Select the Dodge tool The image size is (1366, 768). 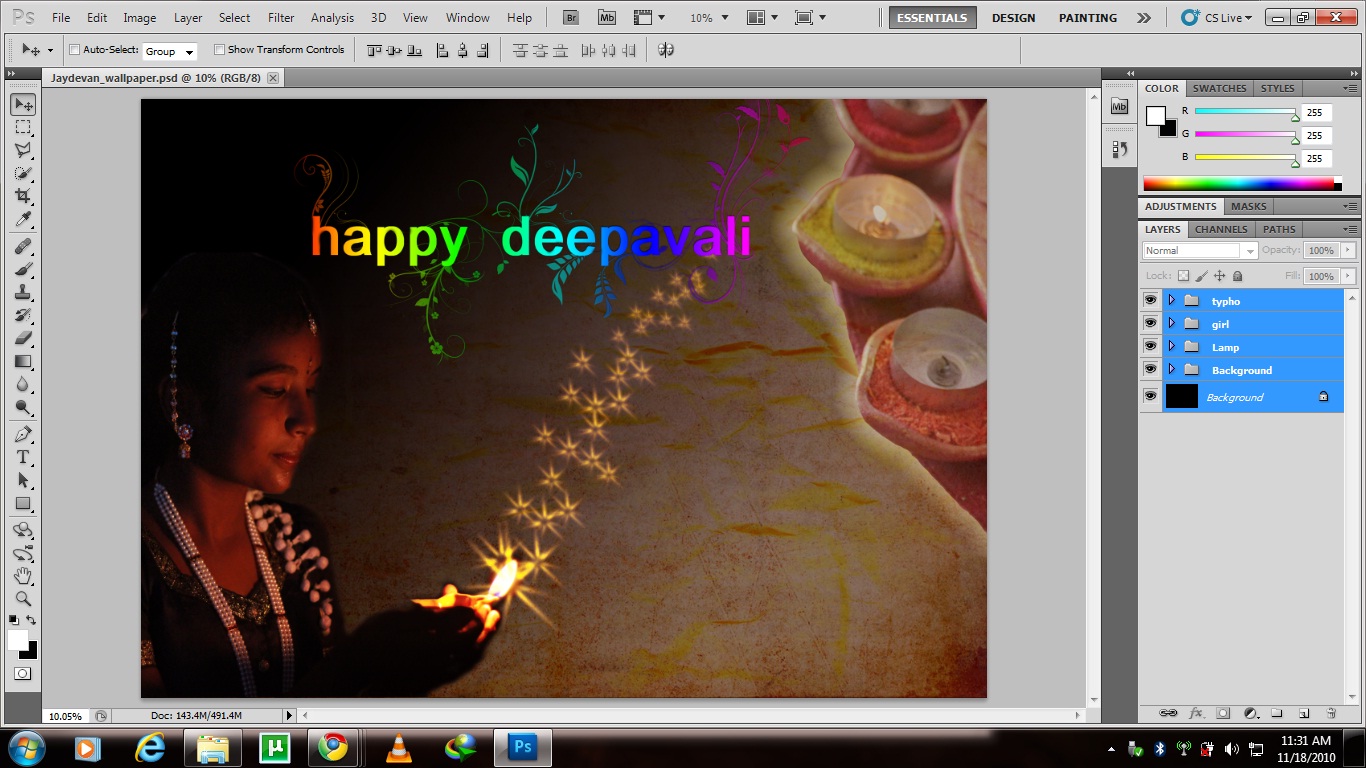[23, 408]
